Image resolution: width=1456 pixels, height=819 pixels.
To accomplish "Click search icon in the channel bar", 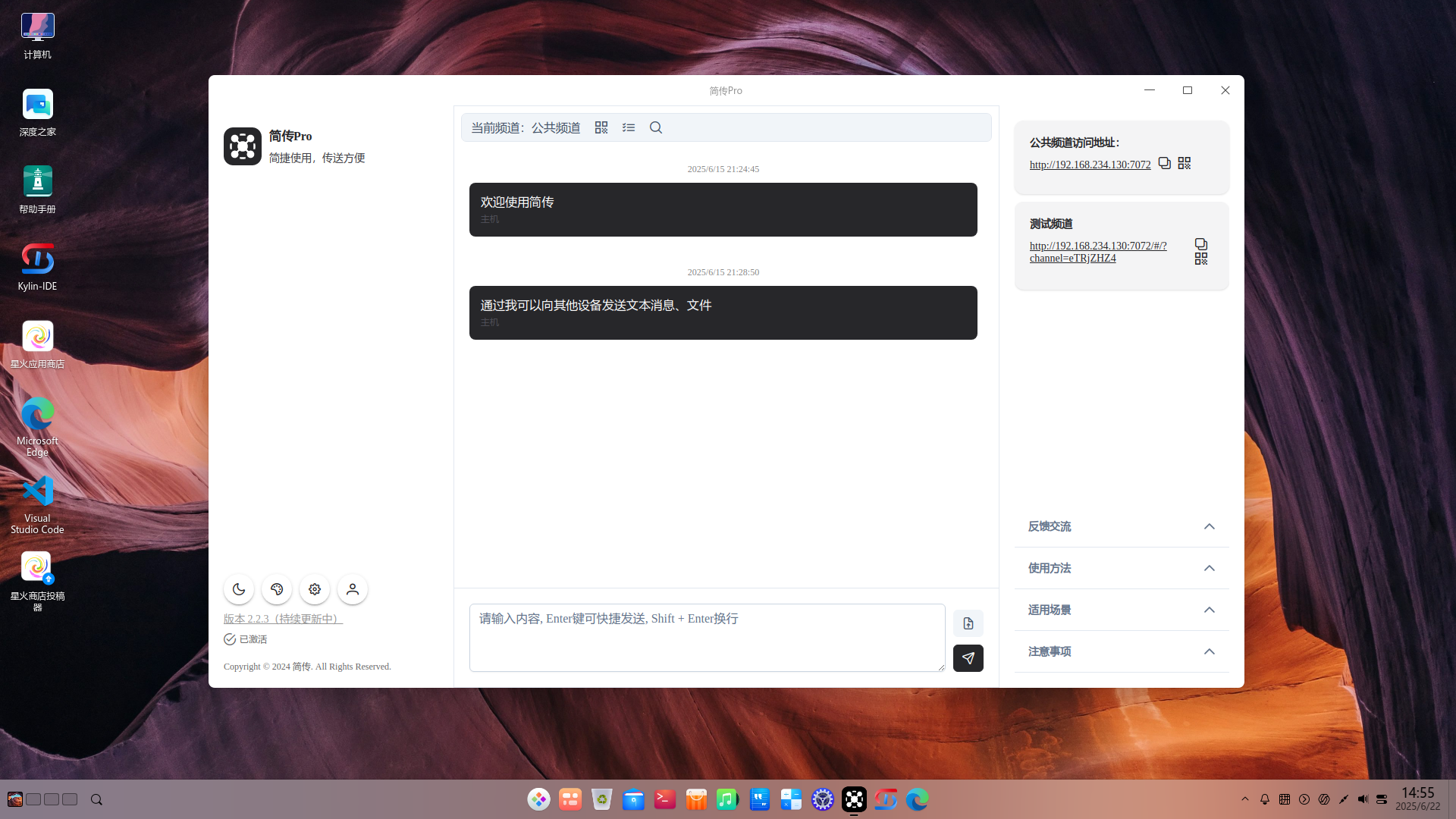I will click(656, 127).
